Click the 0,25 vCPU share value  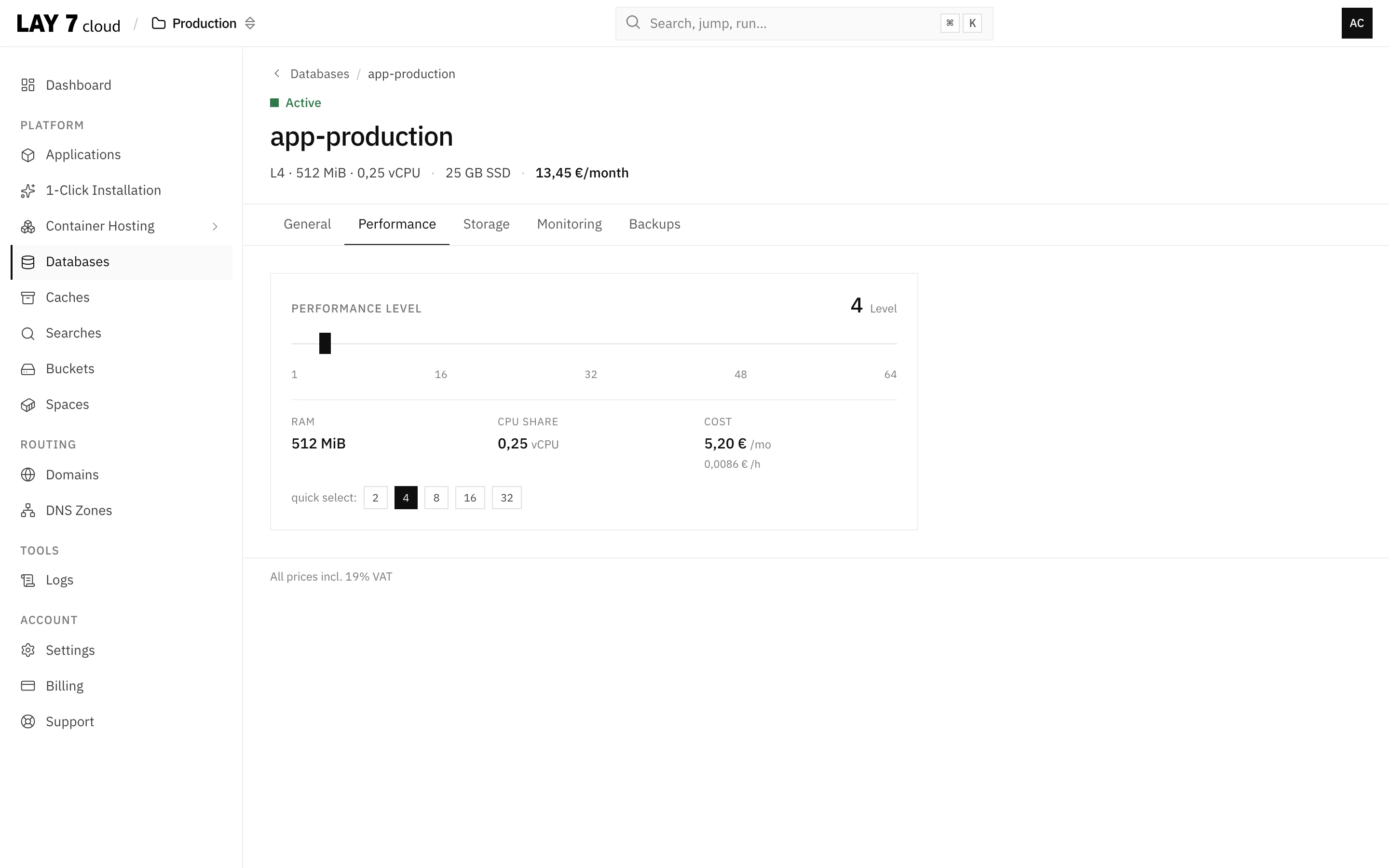coord(528,444)
